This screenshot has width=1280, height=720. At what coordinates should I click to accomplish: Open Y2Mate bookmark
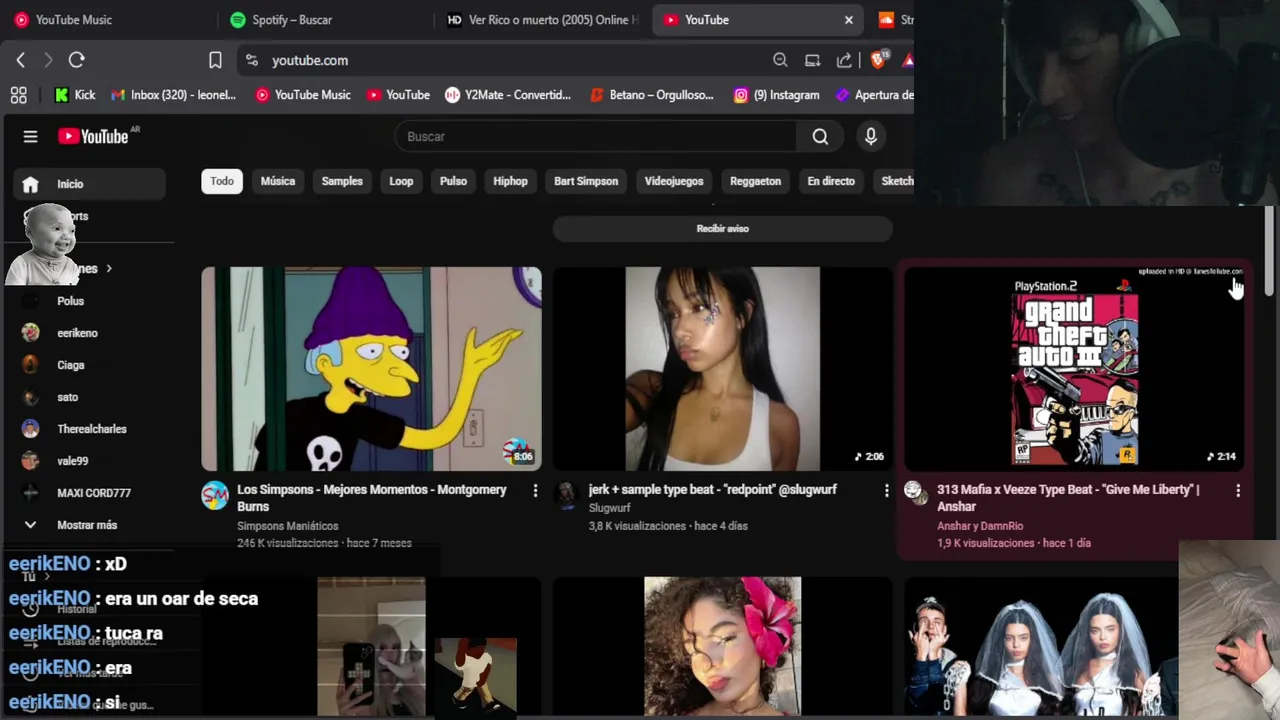pyautogui.click(x=508, y=95)
